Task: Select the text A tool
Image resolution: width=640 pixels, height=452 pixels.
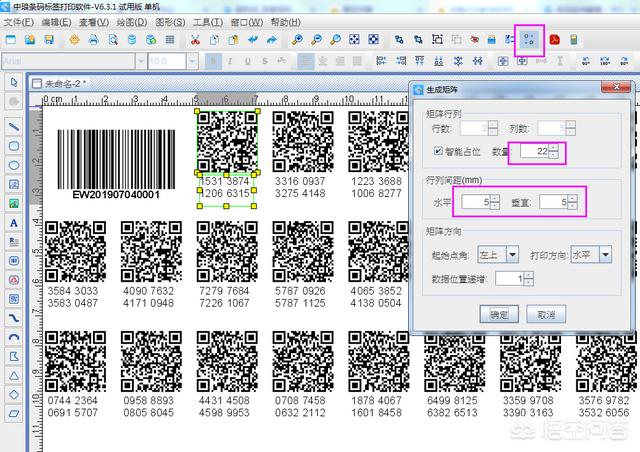Action: 14,223
